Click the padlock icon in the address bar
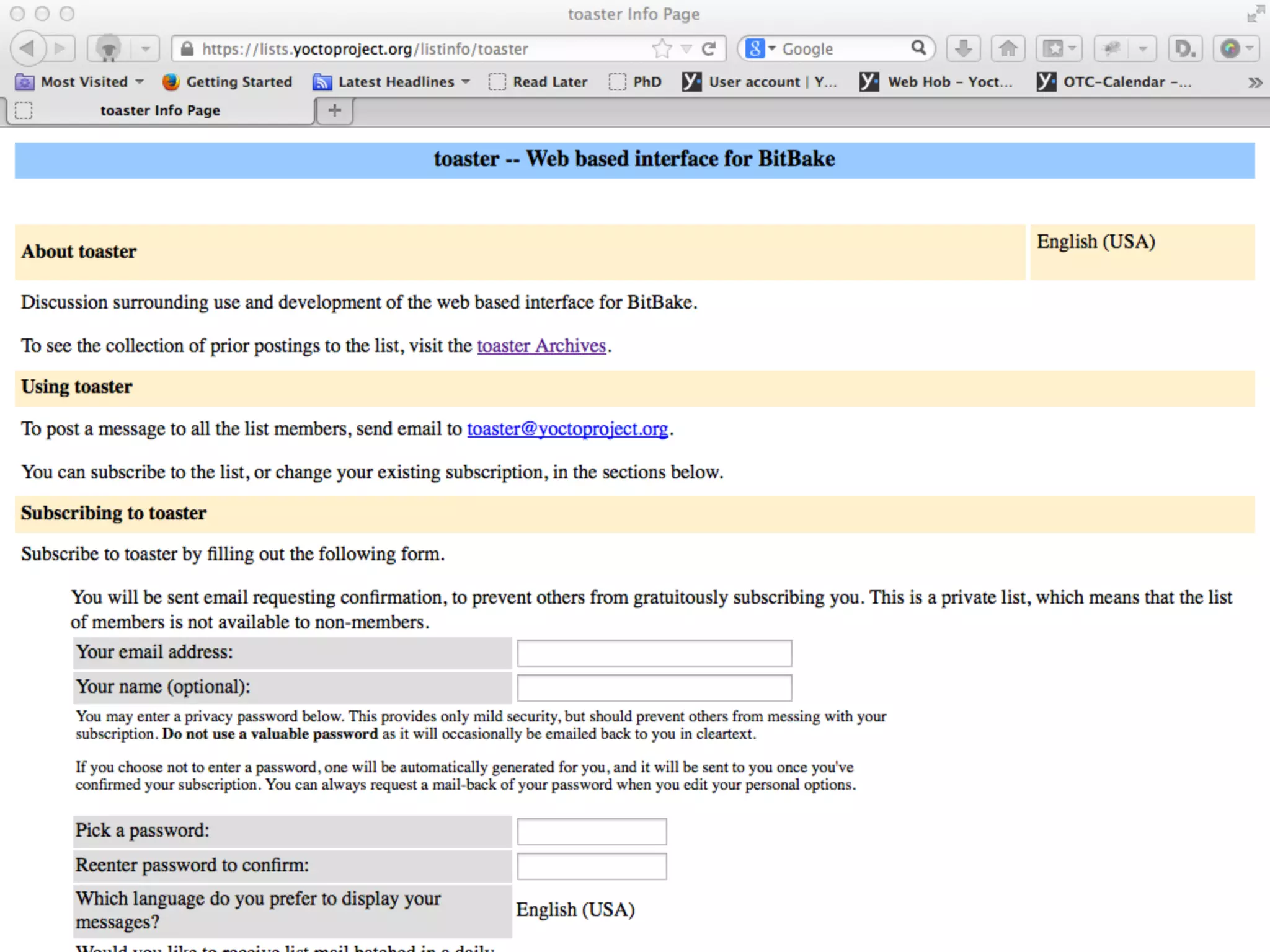This screenshot has height=952, width=1270. (x=187, y=49)
